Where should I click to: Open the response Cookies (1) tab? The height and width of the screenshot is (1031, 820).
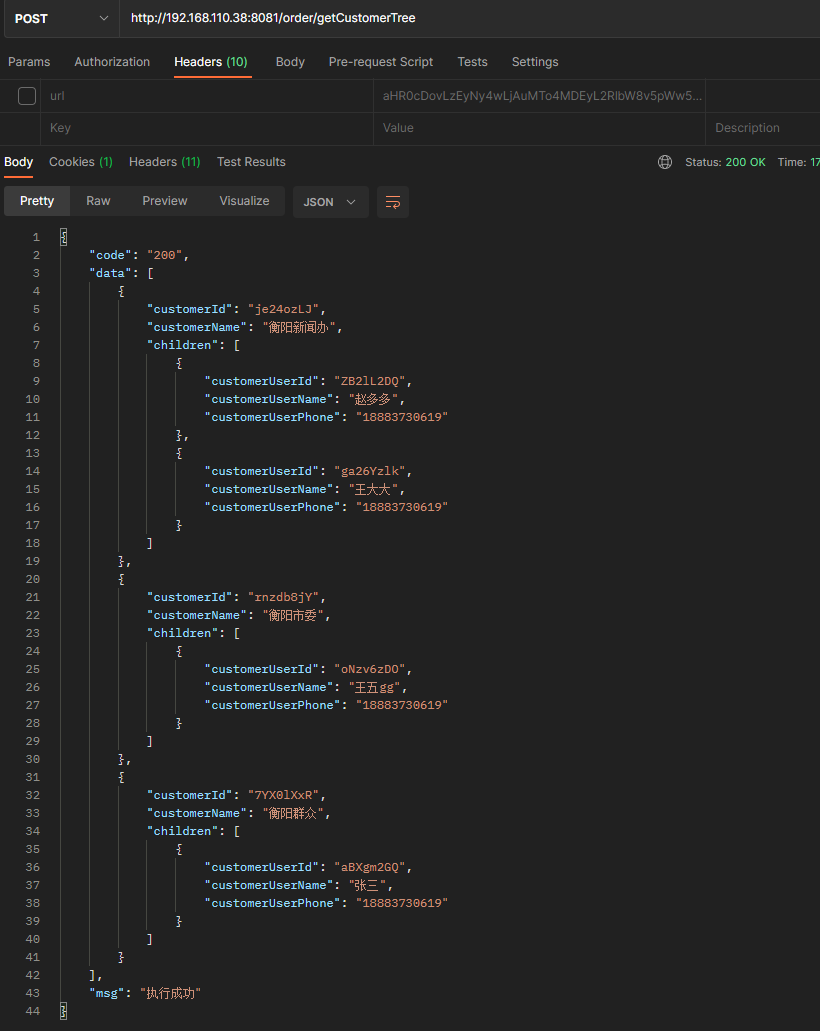tap(81, 162)
